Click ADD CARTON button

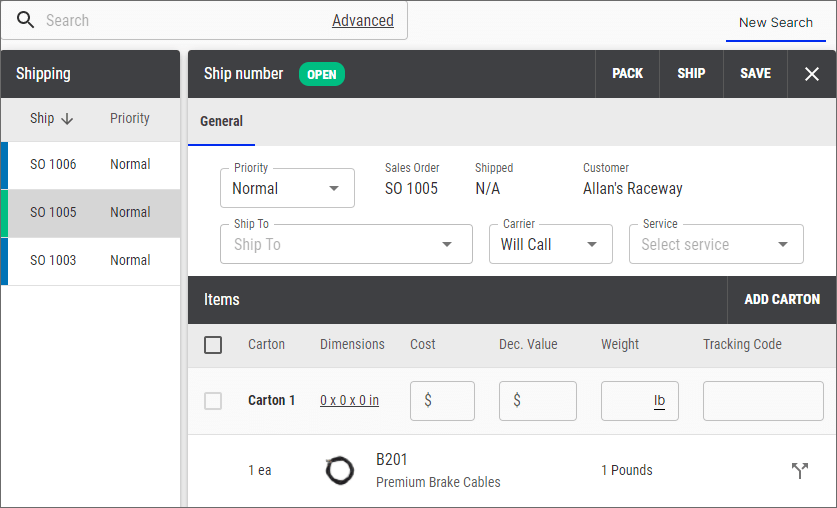tap(781, 299)
